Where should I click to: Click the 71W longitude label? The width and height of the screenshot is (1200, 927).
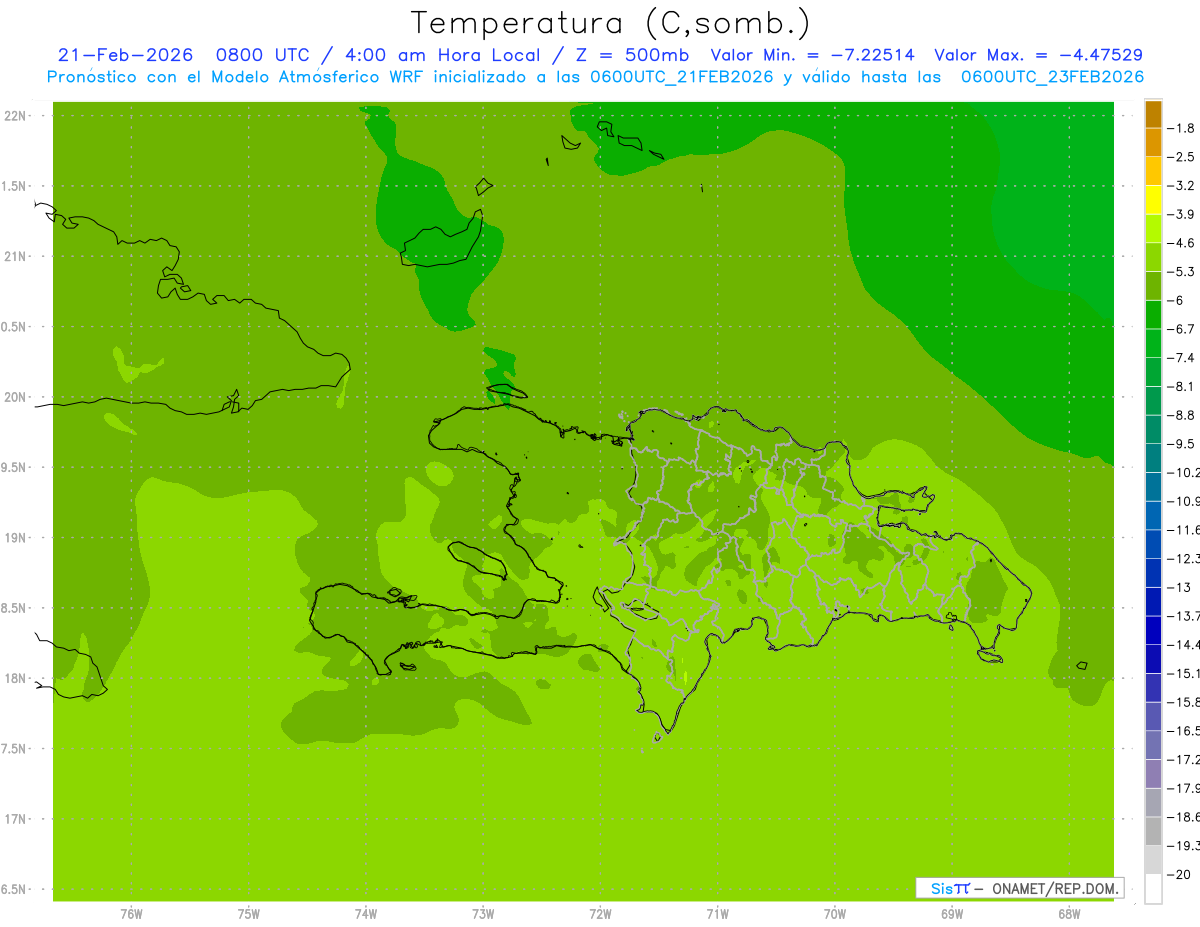point(717,914)
